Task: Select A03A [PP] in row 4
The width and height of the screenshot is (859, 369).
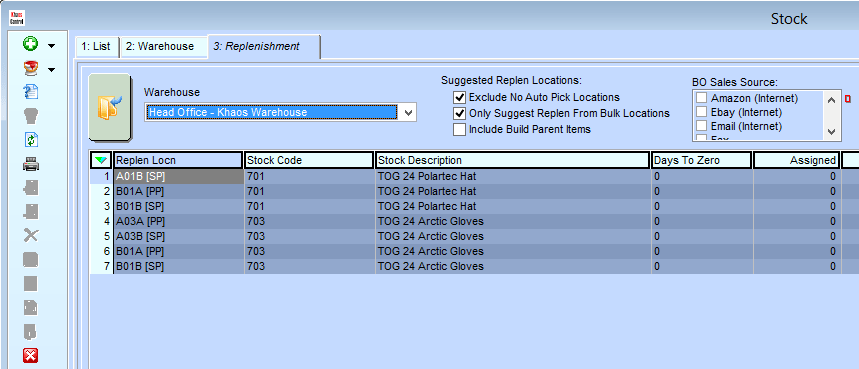Action: (x=178, y=221)
